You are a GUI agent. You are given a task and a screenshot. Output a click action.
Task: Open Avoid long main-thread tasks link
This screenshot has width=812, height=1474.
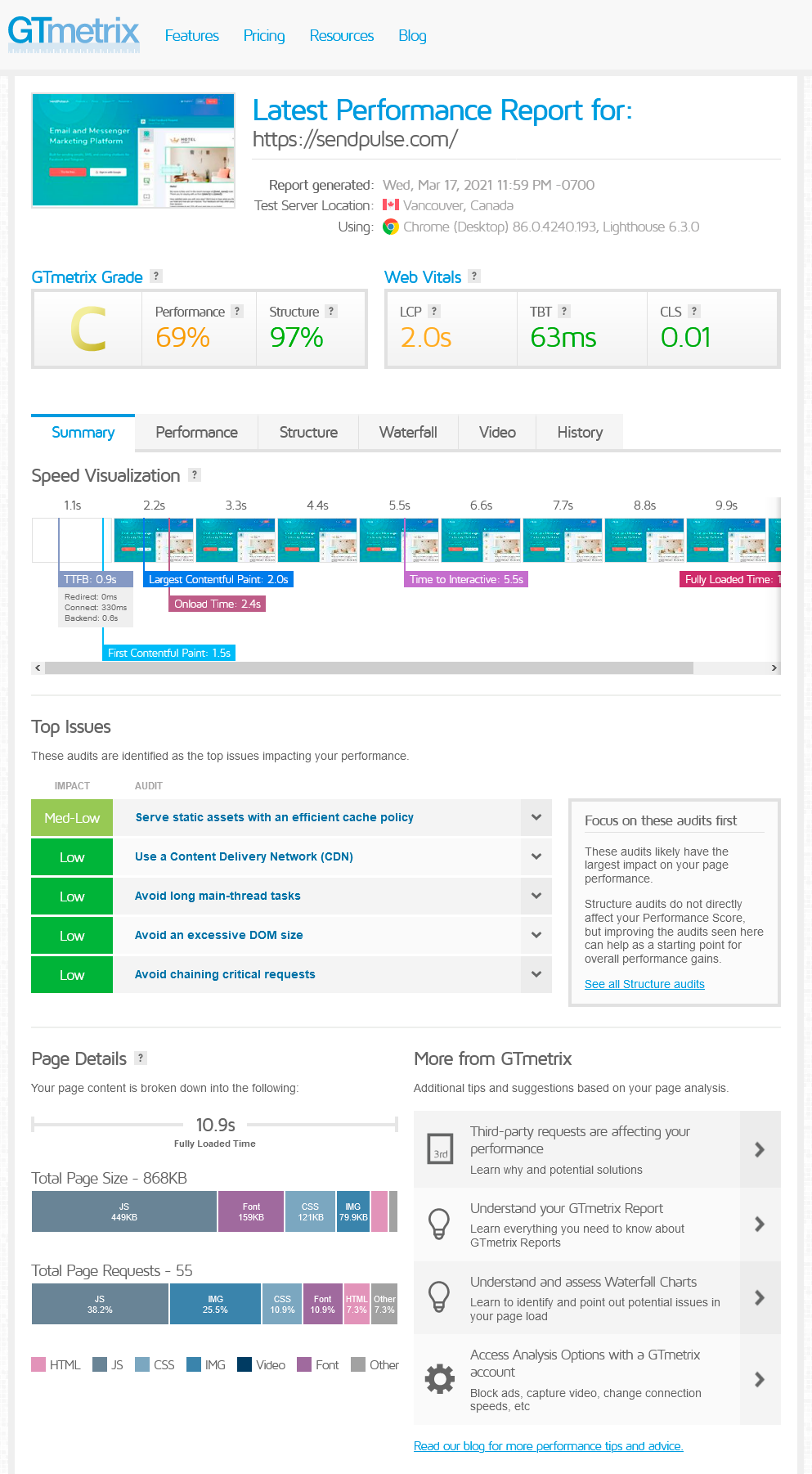point(218,896)
